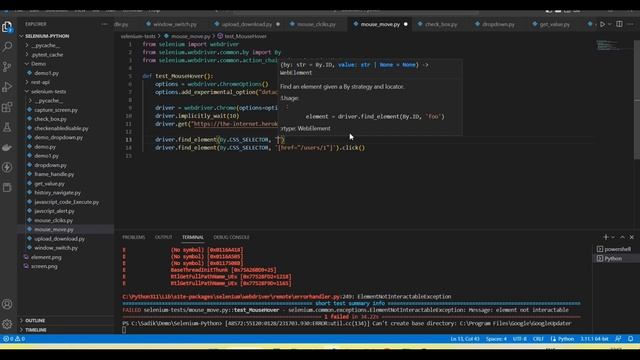This screenshot has height=360, width=640.
Task: Open the new terminal launch profile dropdown
Action: coord(613,237)
